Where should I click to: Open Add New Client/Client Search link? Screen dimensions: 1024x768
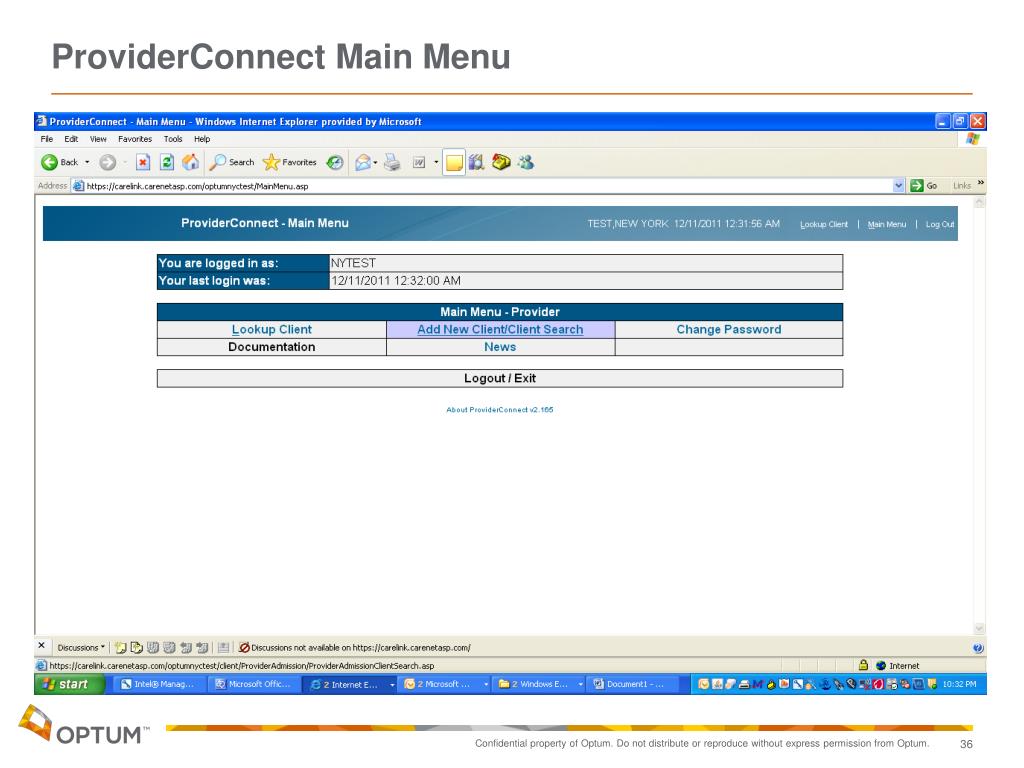(x=500, y=329)
